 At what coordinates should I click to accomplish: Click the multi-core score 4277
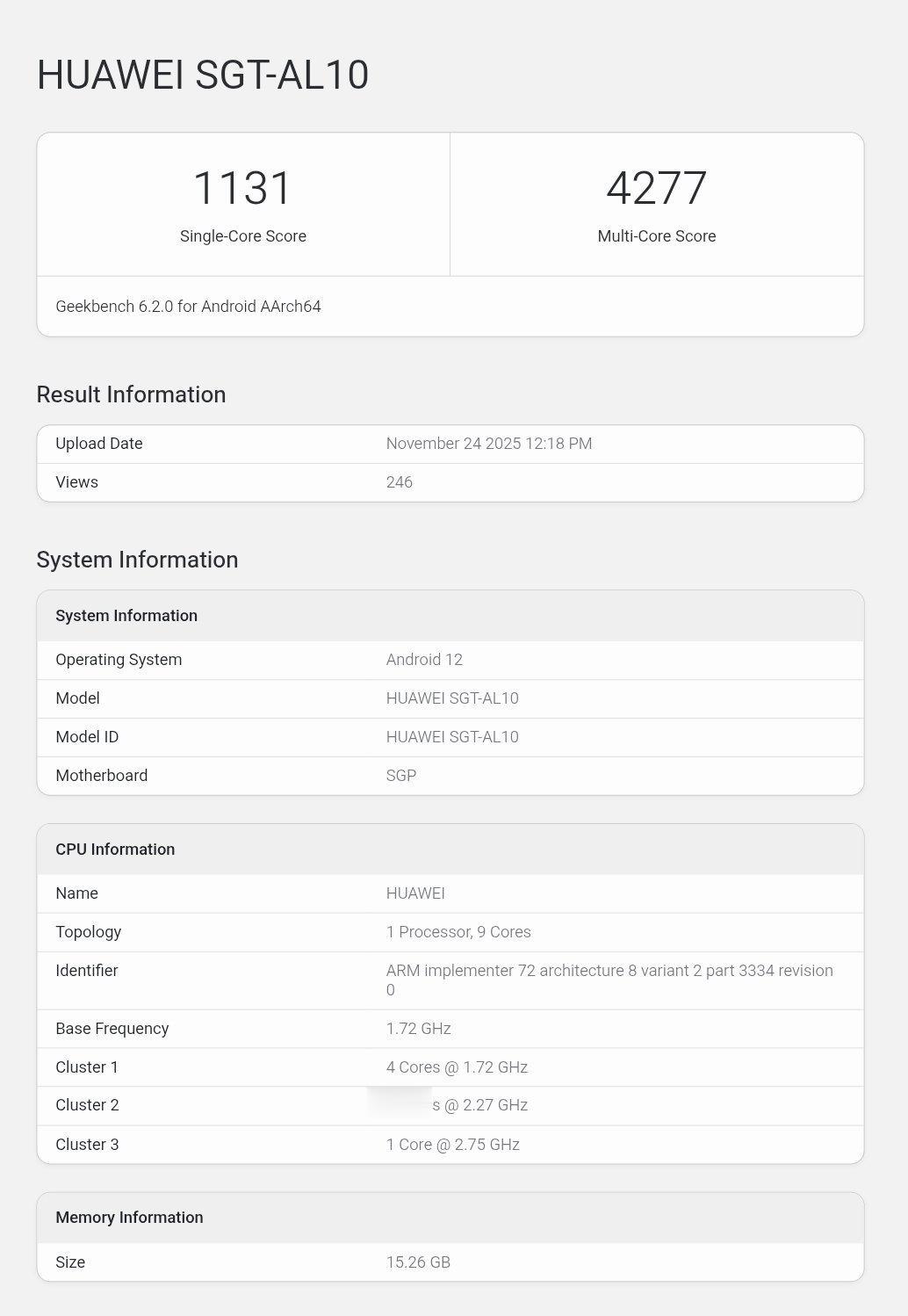[x=656, y=188]
